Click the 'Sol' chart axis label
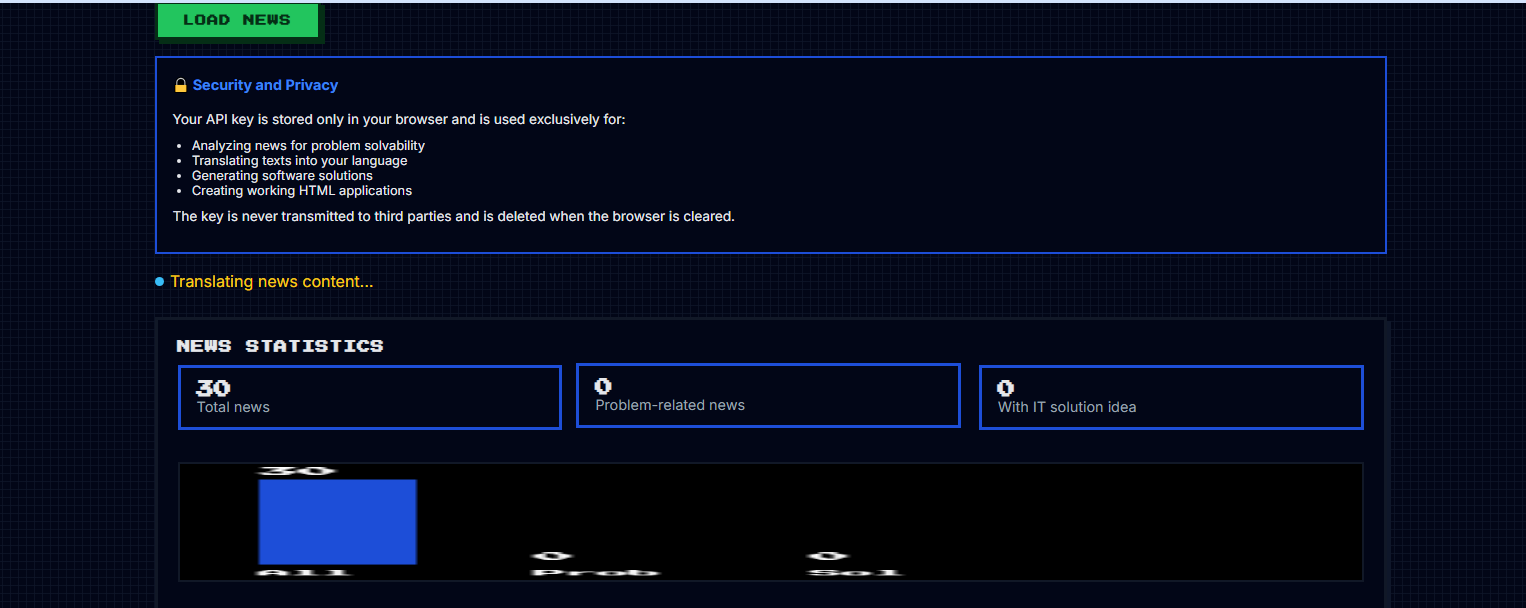1526x608 pixels. click(856, 572)
